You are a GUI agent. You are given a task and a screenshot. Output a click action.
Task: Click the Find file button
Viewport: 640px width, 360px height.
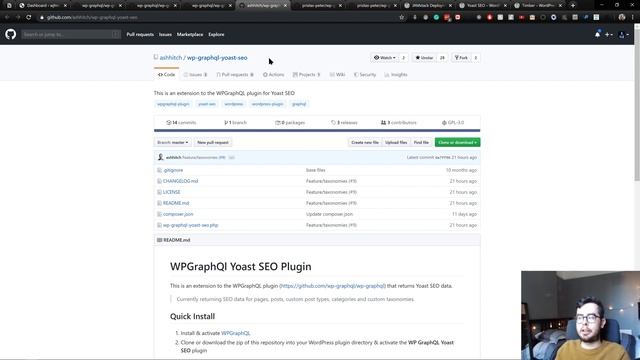click(421, 142)
